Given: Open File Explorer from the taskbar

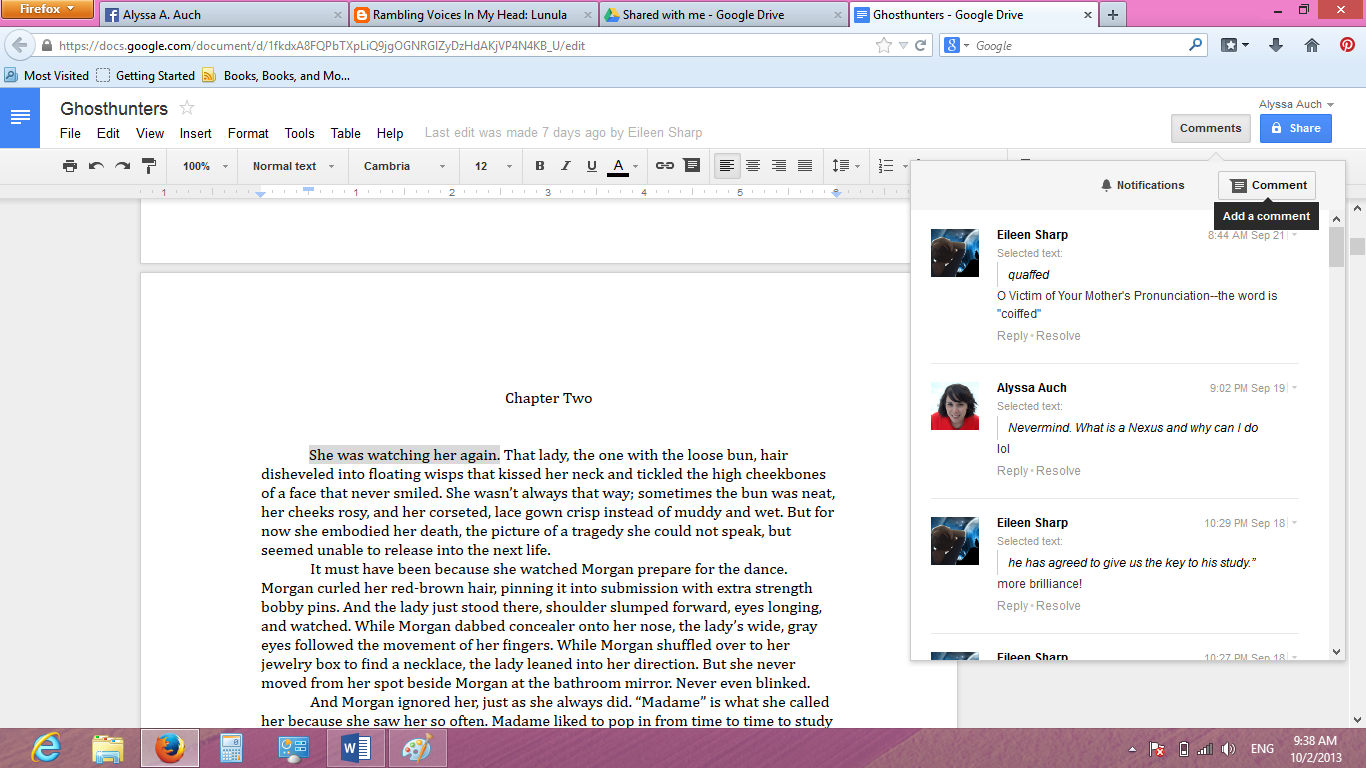Looking at the screenshot, I should coord(108,748).
